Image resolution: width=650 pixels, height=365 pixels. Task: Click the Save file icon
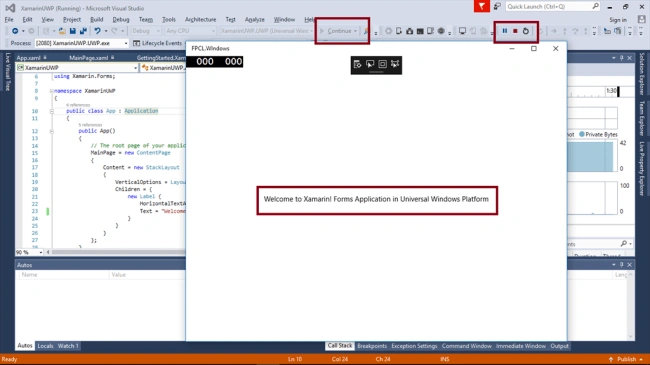[73, 31]
